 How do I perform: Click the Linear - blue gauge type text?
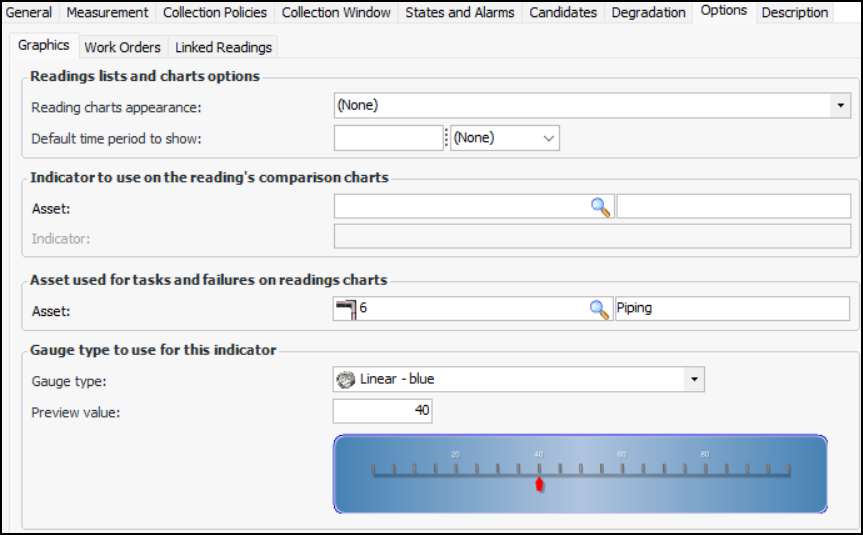397,379
